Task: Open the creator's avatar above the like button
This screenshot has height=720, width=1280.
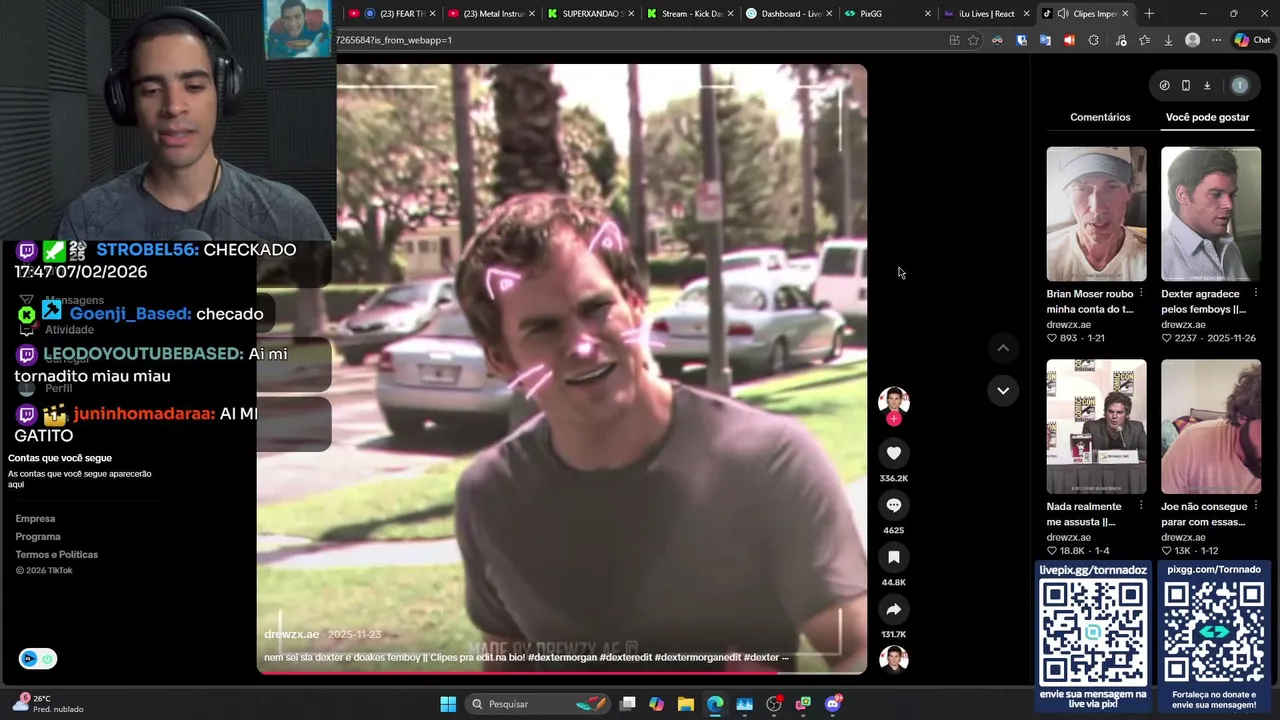Action: click(894, 400)
